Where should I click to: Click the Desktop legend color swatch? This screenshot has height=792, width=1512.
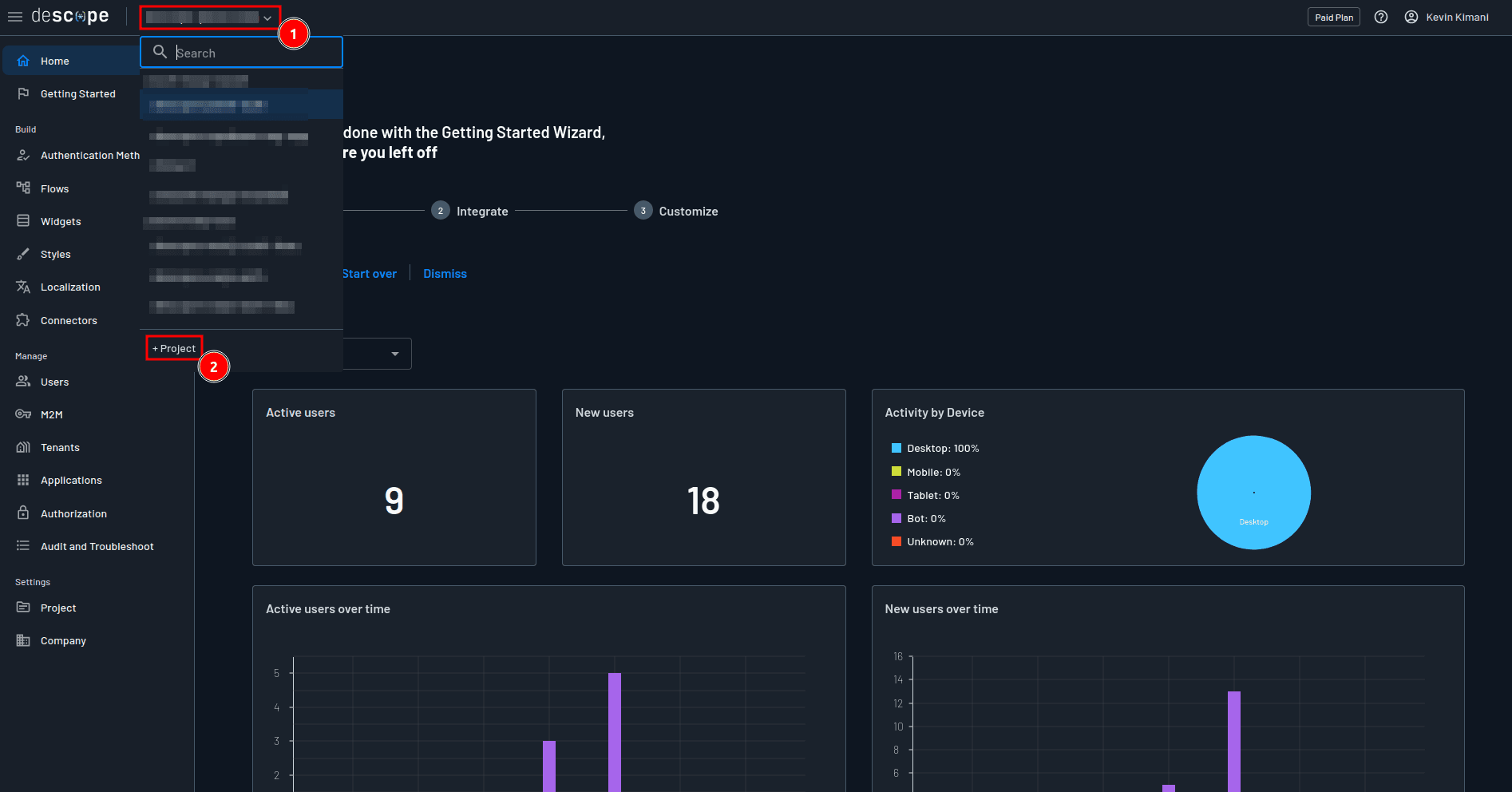click(x=896, y=448)
